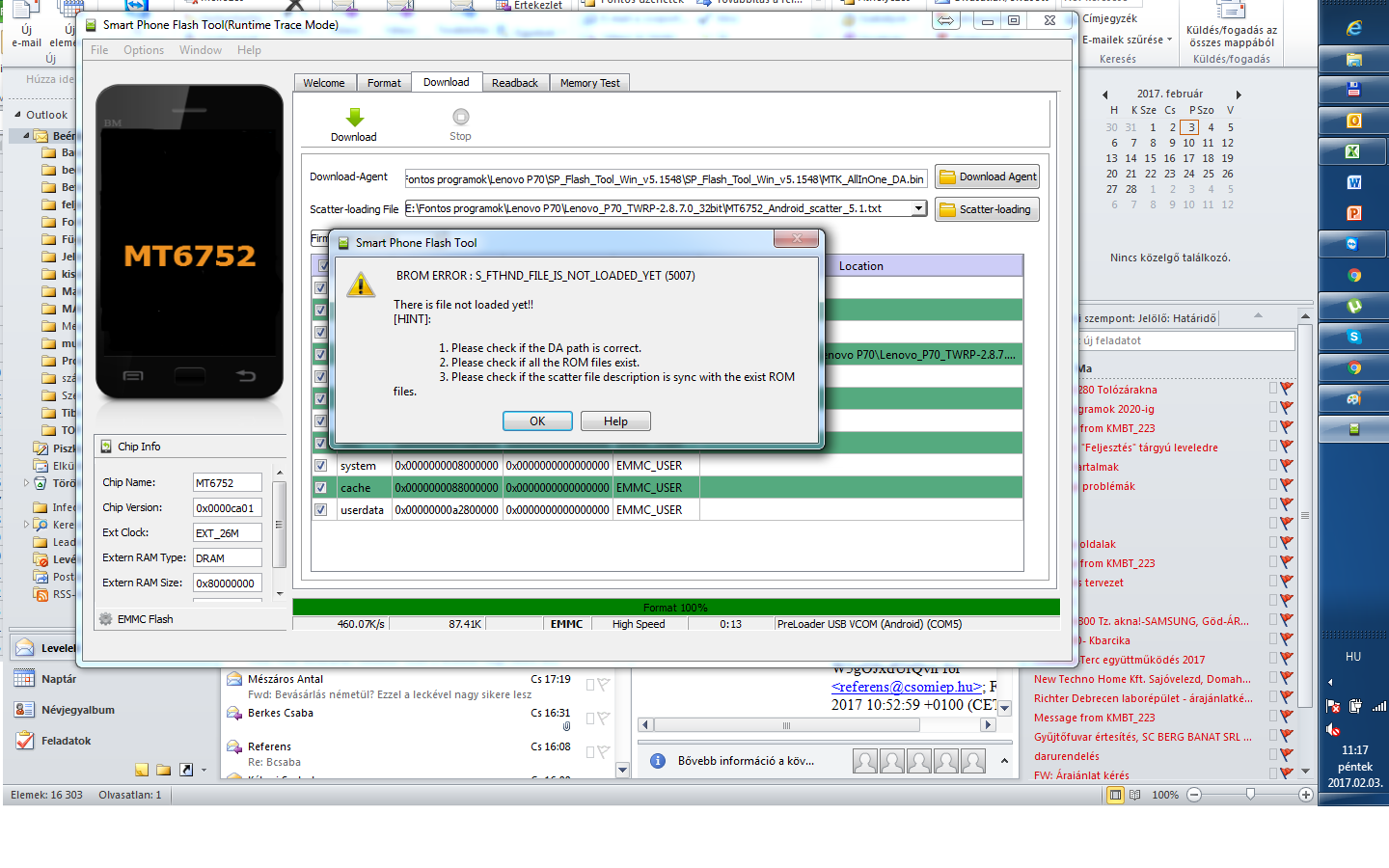Screen dimensions: 1389x868
Task: Click the folder icon on Download Agent button
Action: coord(947,176)
